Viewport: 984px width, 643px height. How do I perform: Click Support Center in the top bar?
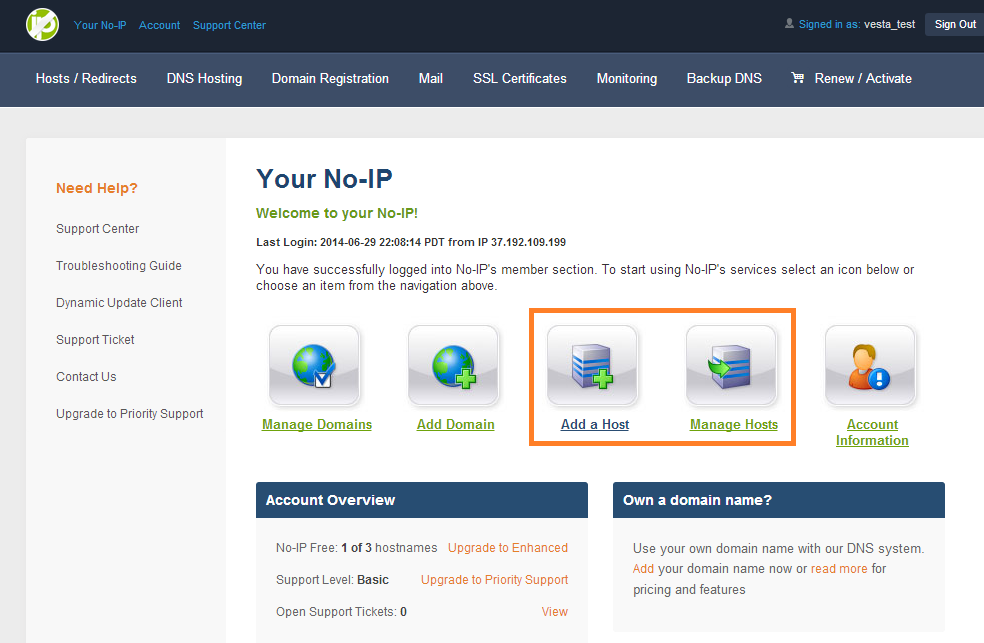[229, 25]
